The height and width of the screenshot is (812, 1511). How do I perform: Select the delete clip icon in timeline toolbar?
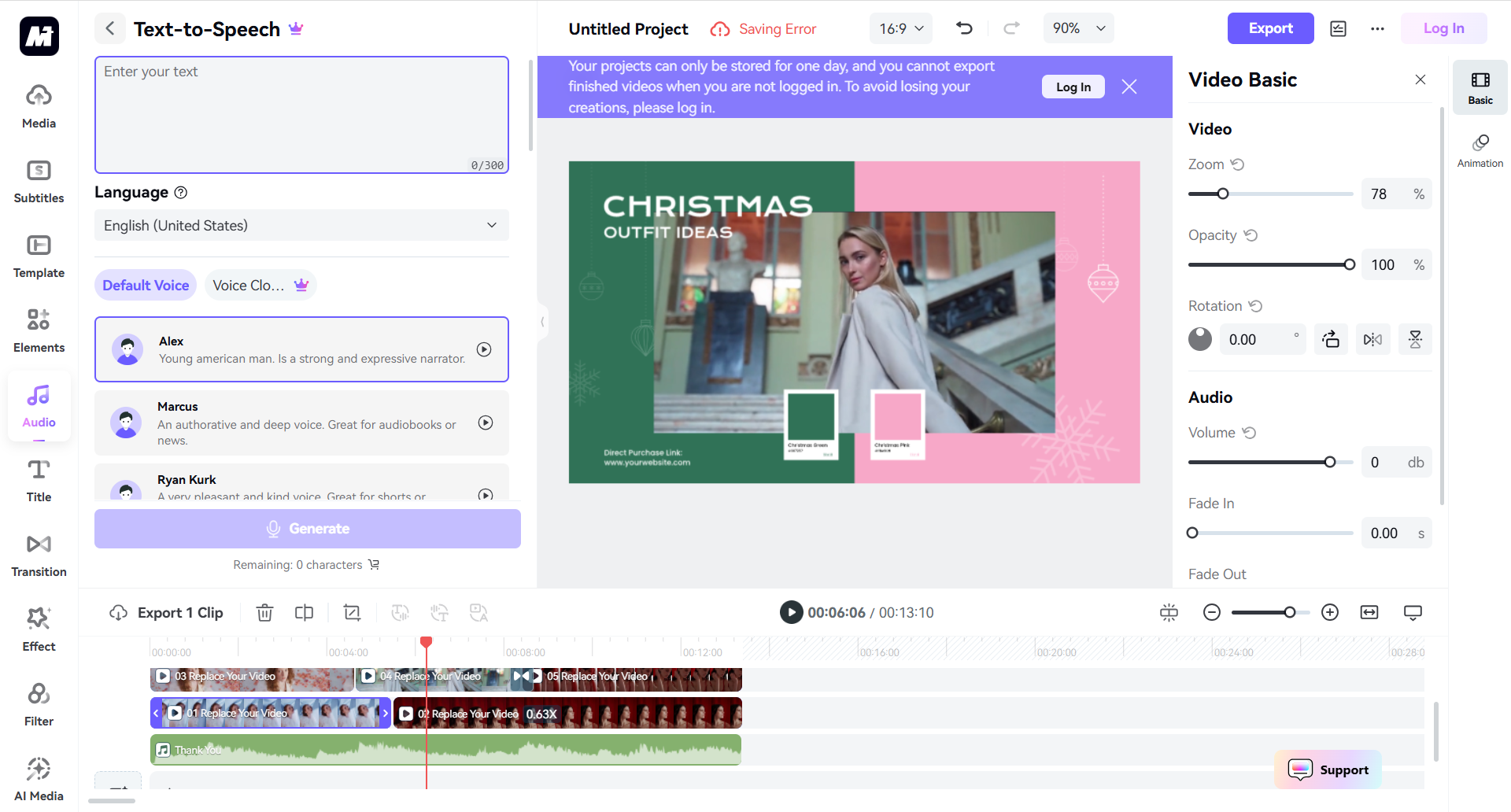click(264, 612)
